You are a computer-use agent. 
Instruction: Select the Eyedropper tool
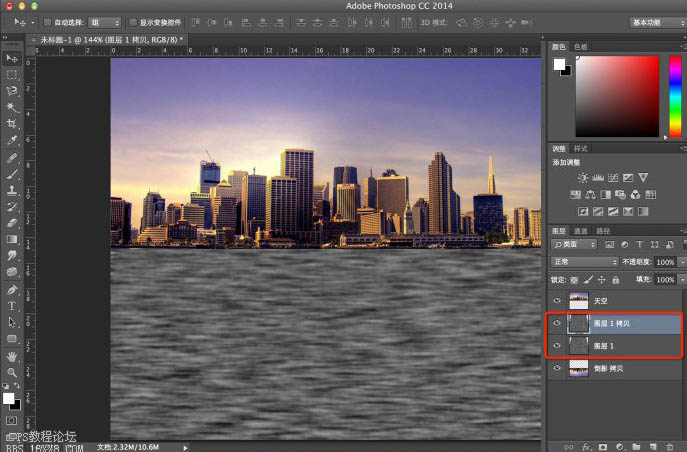(12, 140)
